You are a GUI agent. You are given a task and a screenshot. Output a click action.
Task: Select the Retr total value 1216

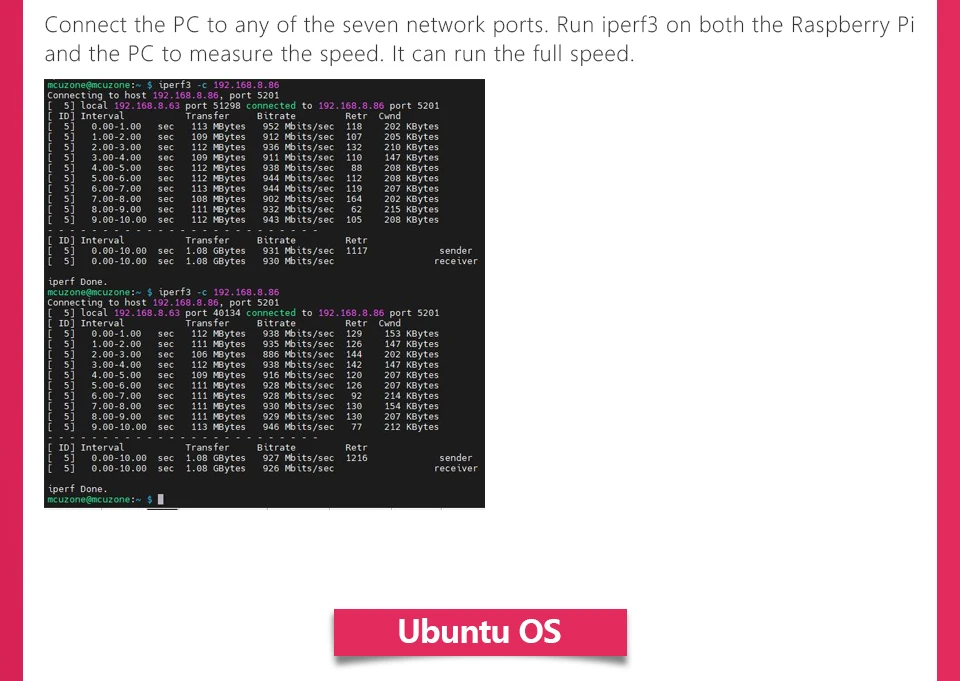[x=356, y=458]
